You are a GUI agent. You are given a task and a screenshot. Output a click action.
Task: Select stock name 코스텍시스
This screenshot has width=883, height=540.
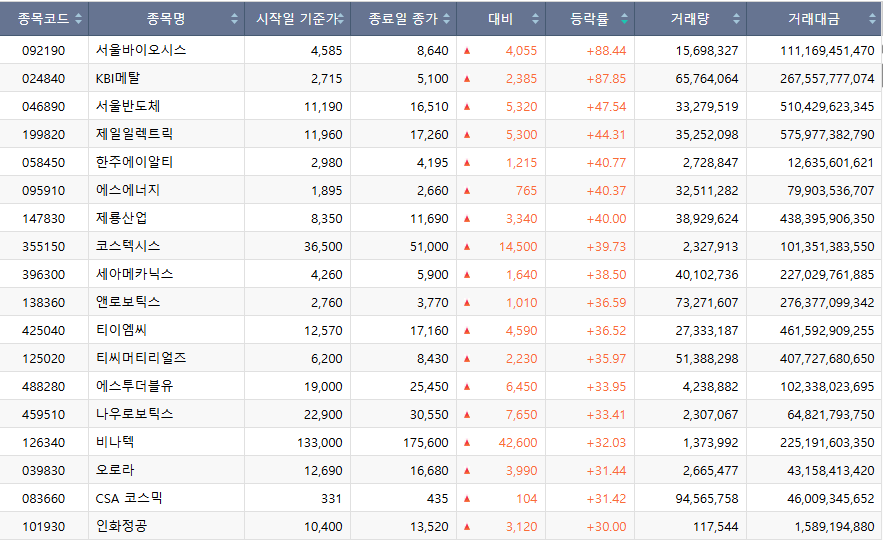pos(128,246)
